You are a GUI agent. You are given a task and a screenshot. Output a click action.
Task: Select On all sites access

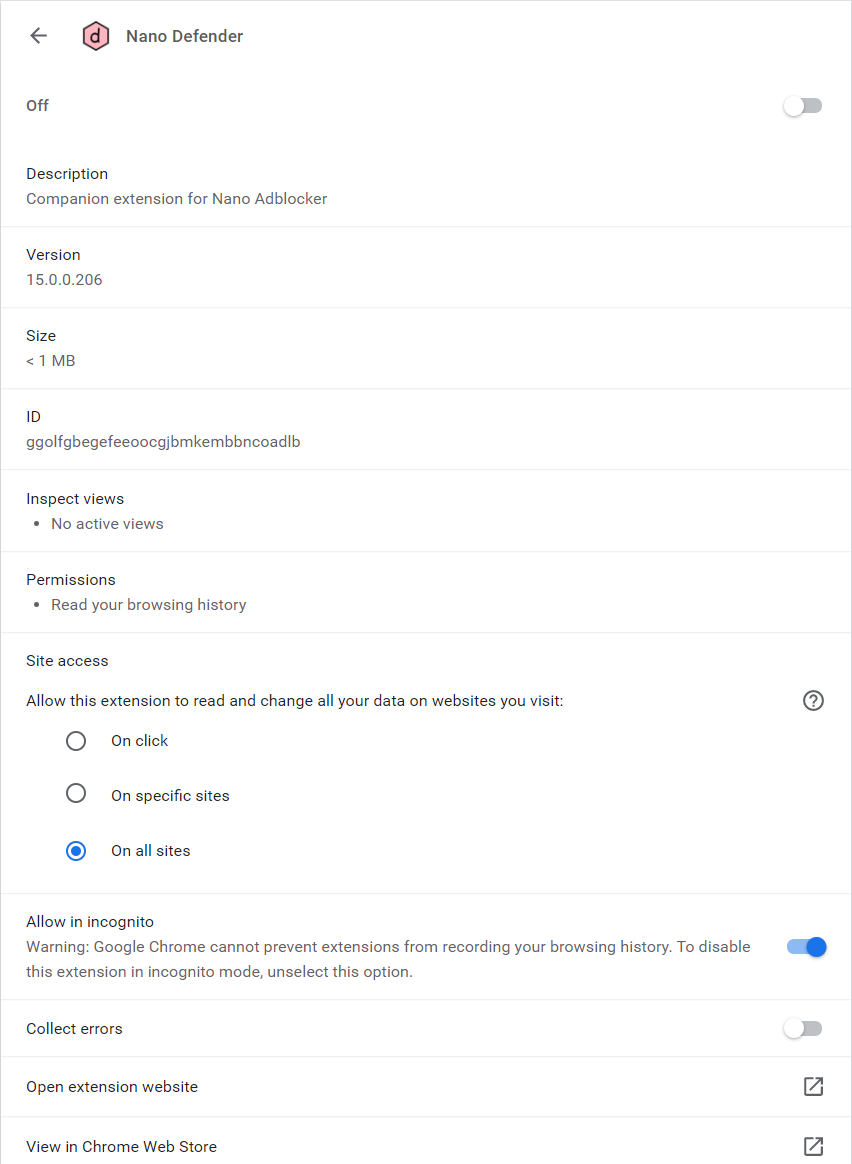tap(76, 851)
